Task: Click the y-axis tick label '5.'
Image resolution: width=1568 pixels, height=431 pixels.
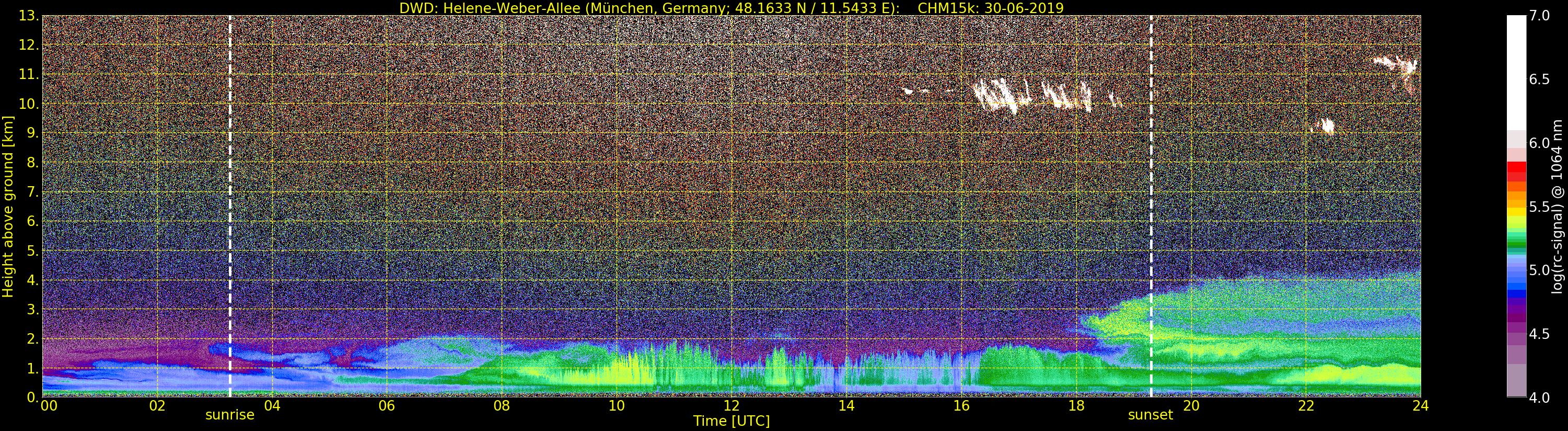Action: pos(32,251)
